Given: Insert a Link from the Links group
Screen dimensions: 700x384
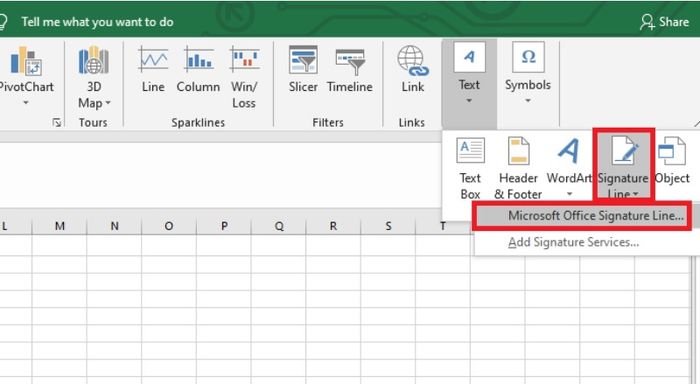Looking at the screenshot, I should tap(412, 70).
